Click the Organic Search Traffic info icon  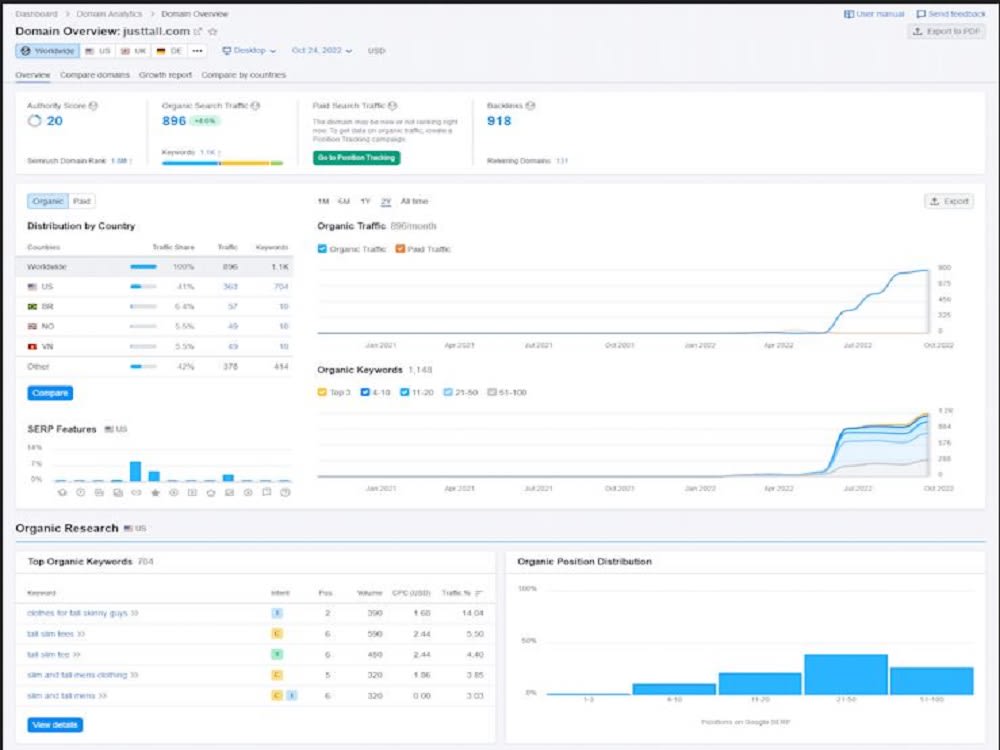point(255,106)
